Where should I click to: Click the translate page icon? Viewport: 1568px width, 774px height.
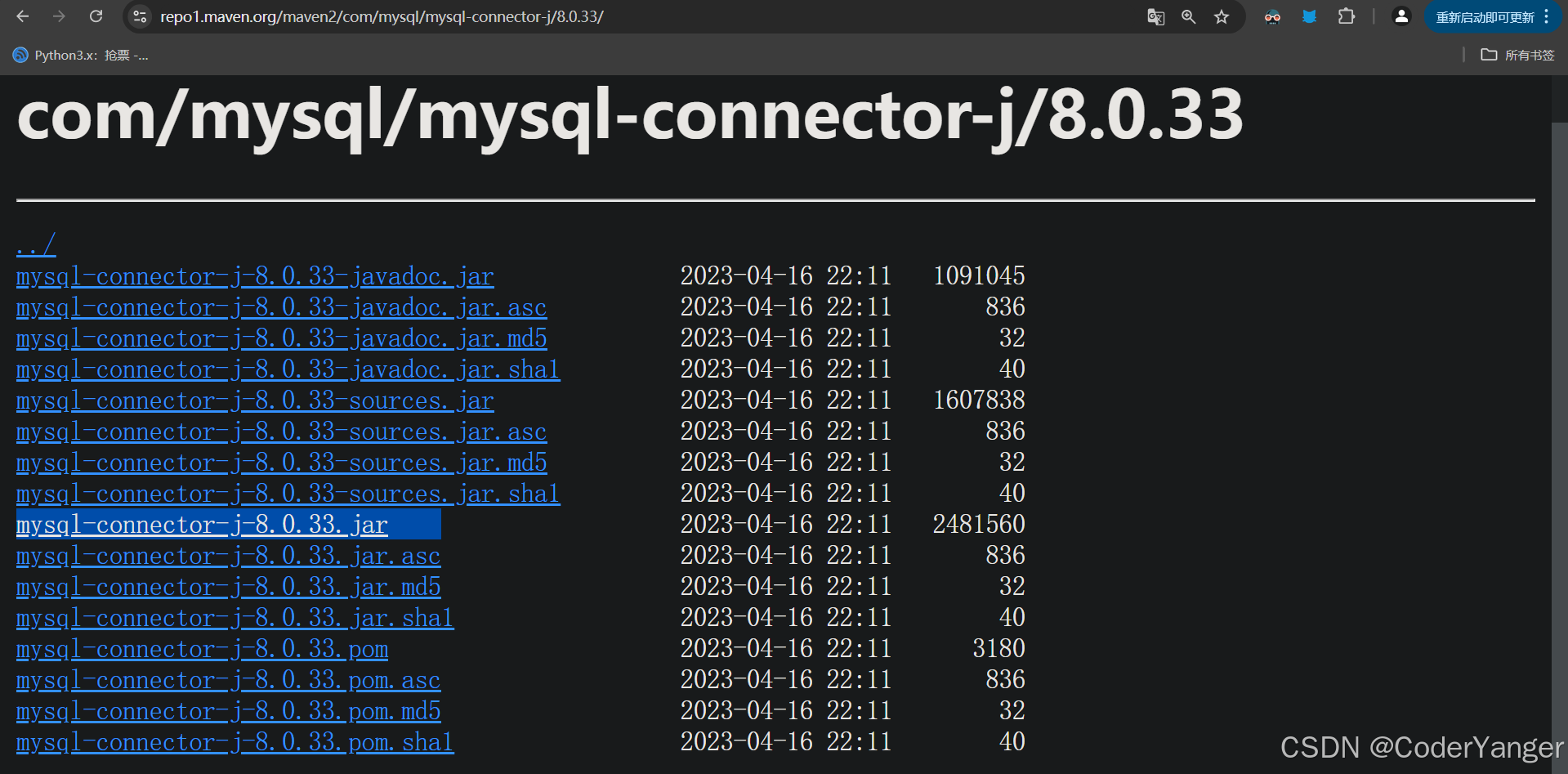(1155, 17)
